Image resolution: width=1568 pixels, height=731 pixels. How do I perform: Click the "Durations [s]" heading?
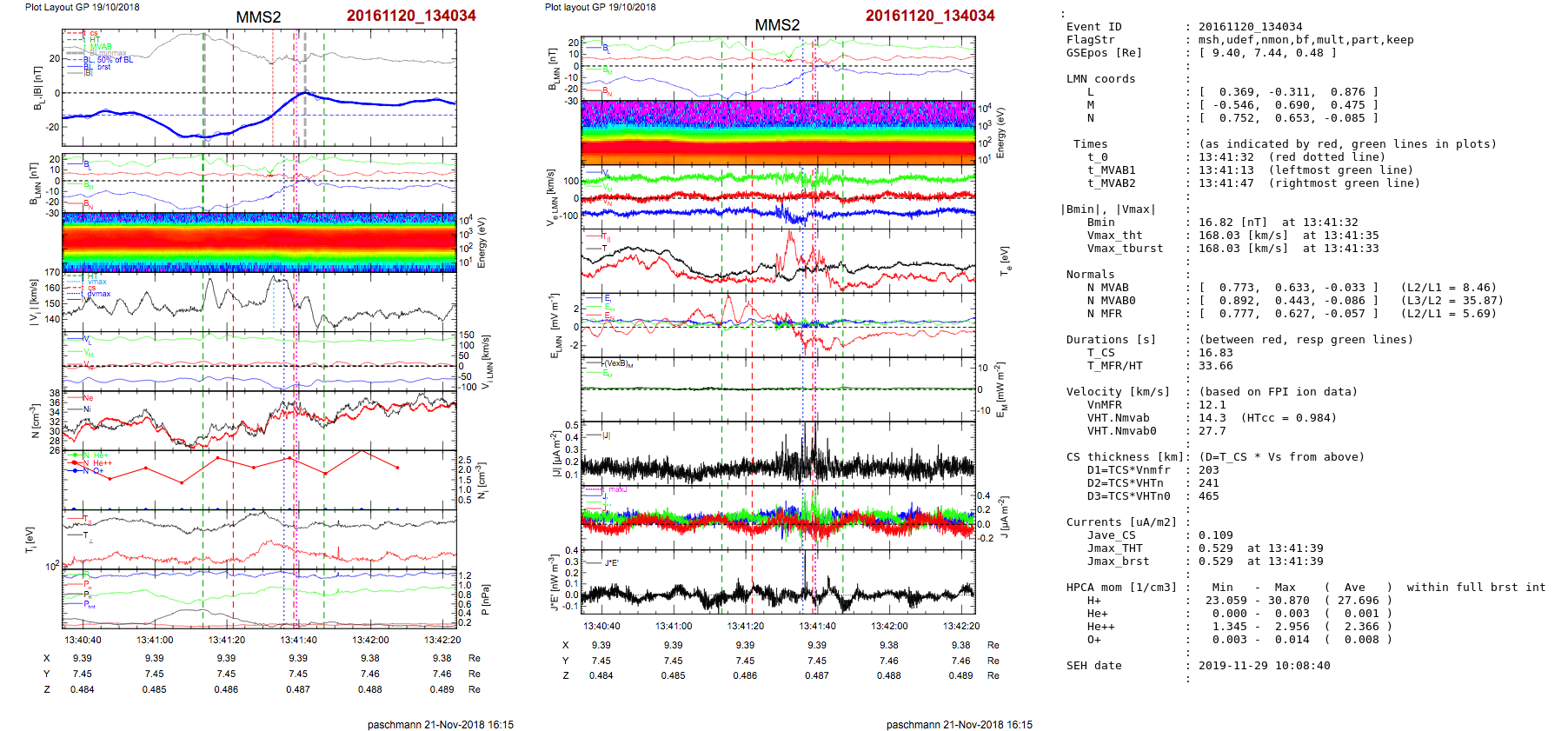[x=1111, y=340]
